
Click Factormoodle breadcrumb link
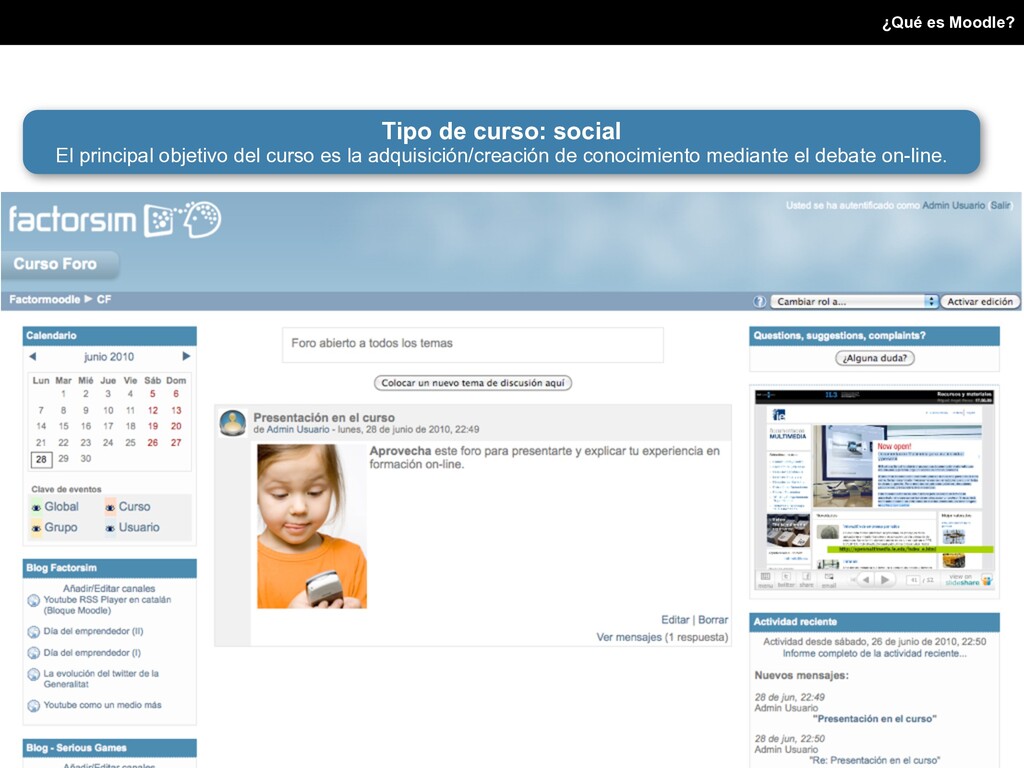point(44,299)
